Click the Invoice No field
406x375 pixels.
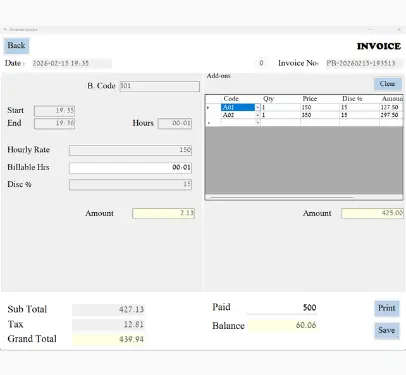(x=364, y=63)
